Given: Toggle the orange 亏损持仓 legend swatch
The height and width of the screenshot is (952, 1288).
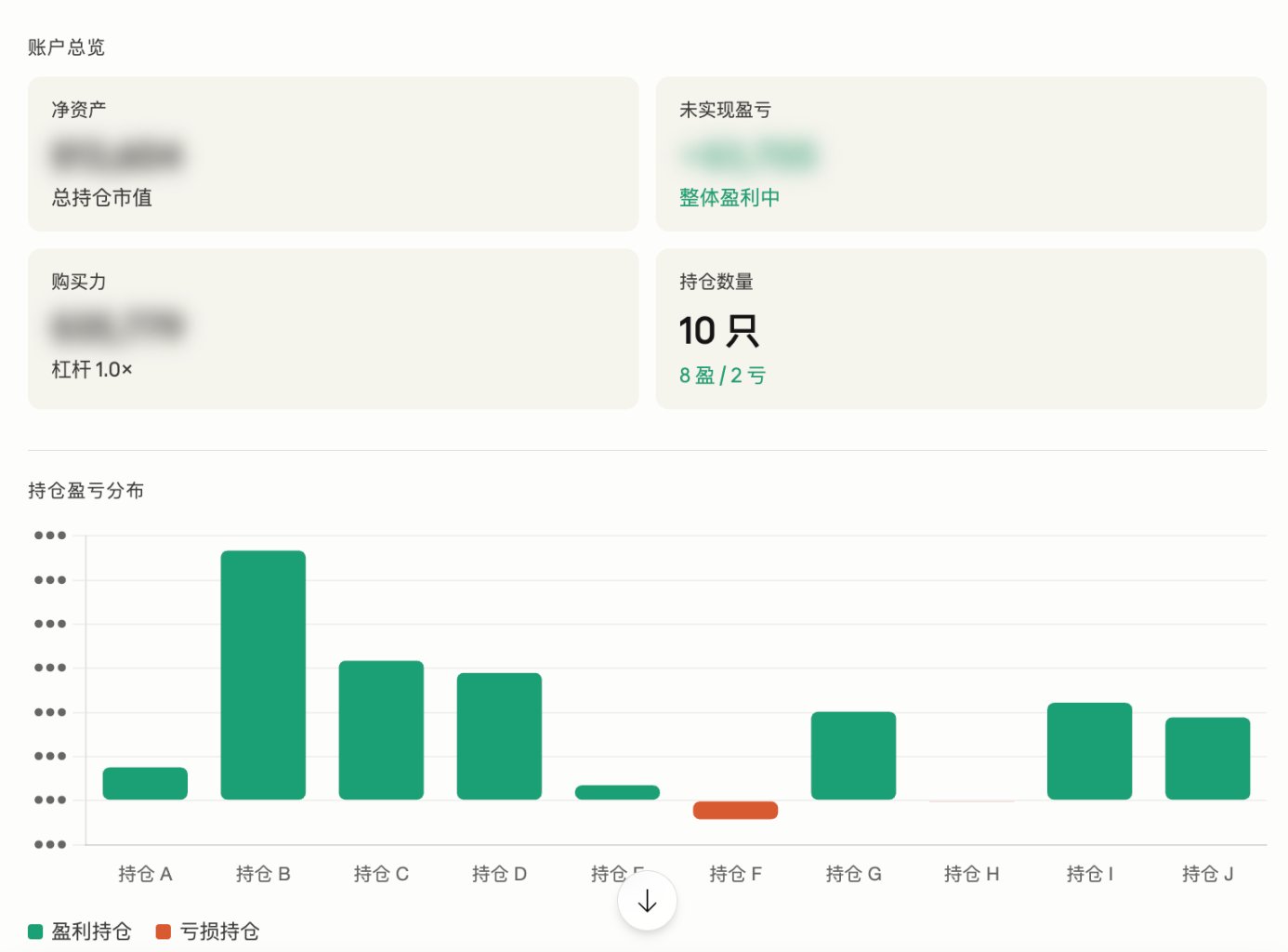Looking at the screenshot, I should [164, 932].
